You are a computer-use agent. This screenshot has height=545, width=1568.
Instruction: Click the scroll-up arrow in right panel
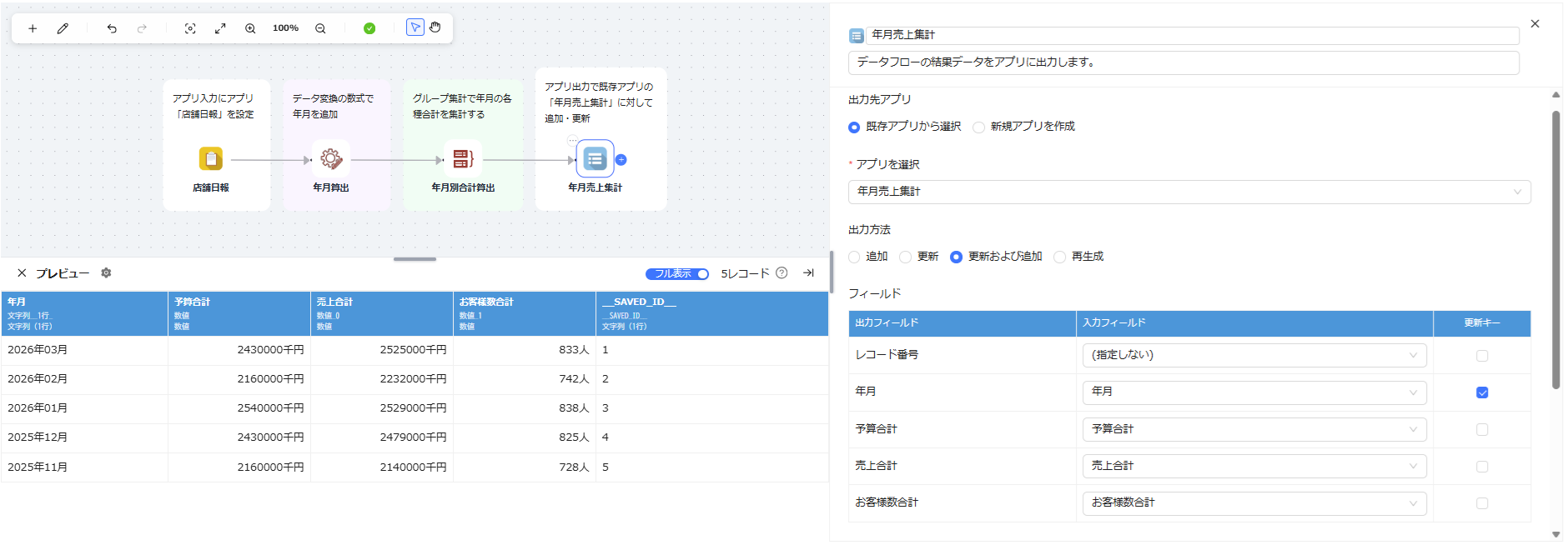pos(1555,95)
